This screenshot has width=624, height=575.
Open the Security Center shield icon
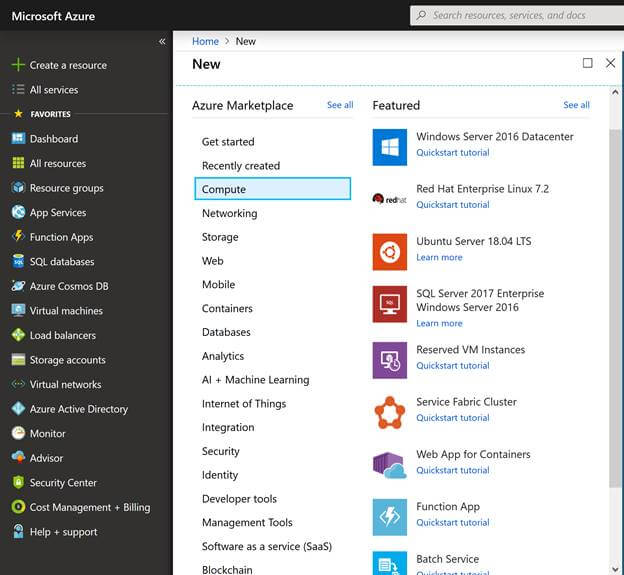tap(18, 482)
